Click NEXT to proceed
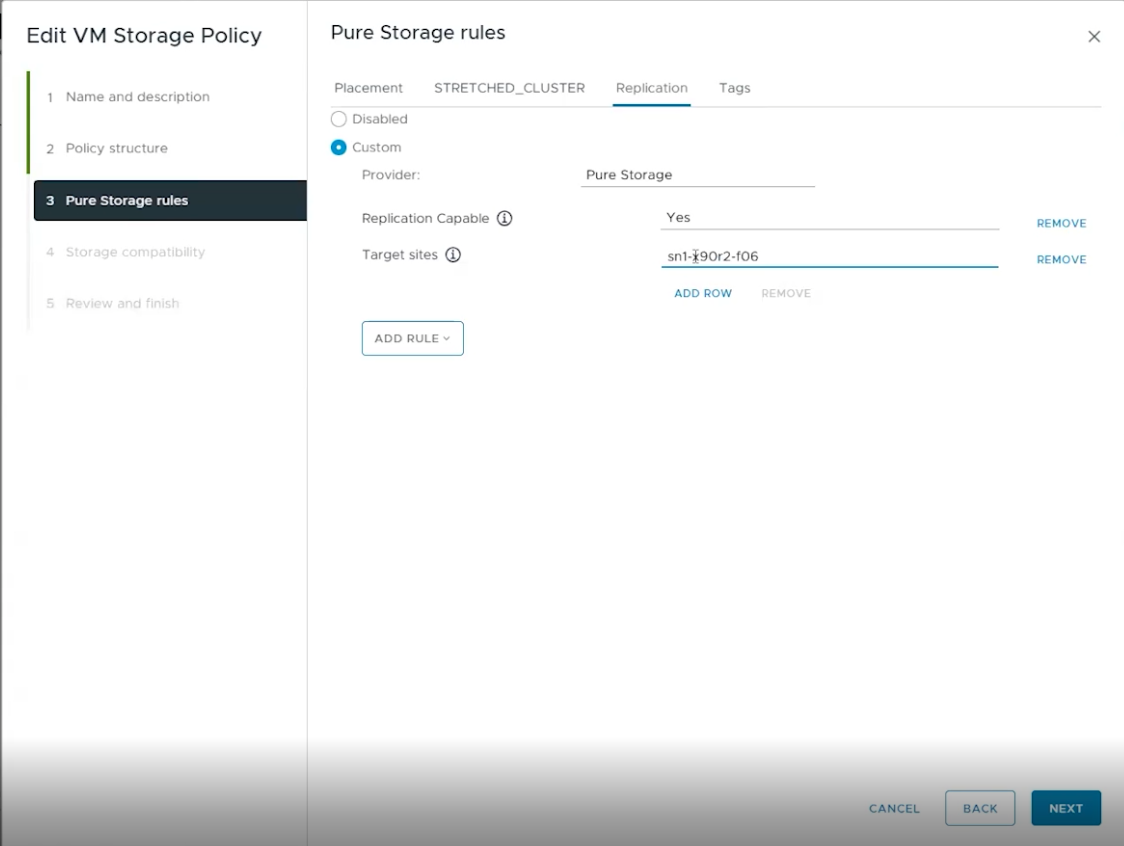 (x=1066, y=808)
